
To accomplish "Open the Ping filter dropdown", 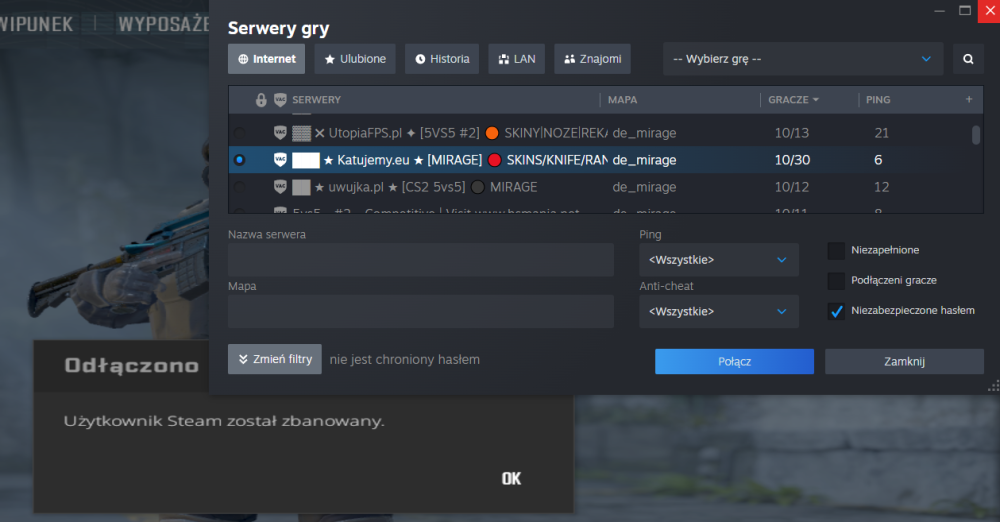I will pyautogui.click(x=719, y=260).
